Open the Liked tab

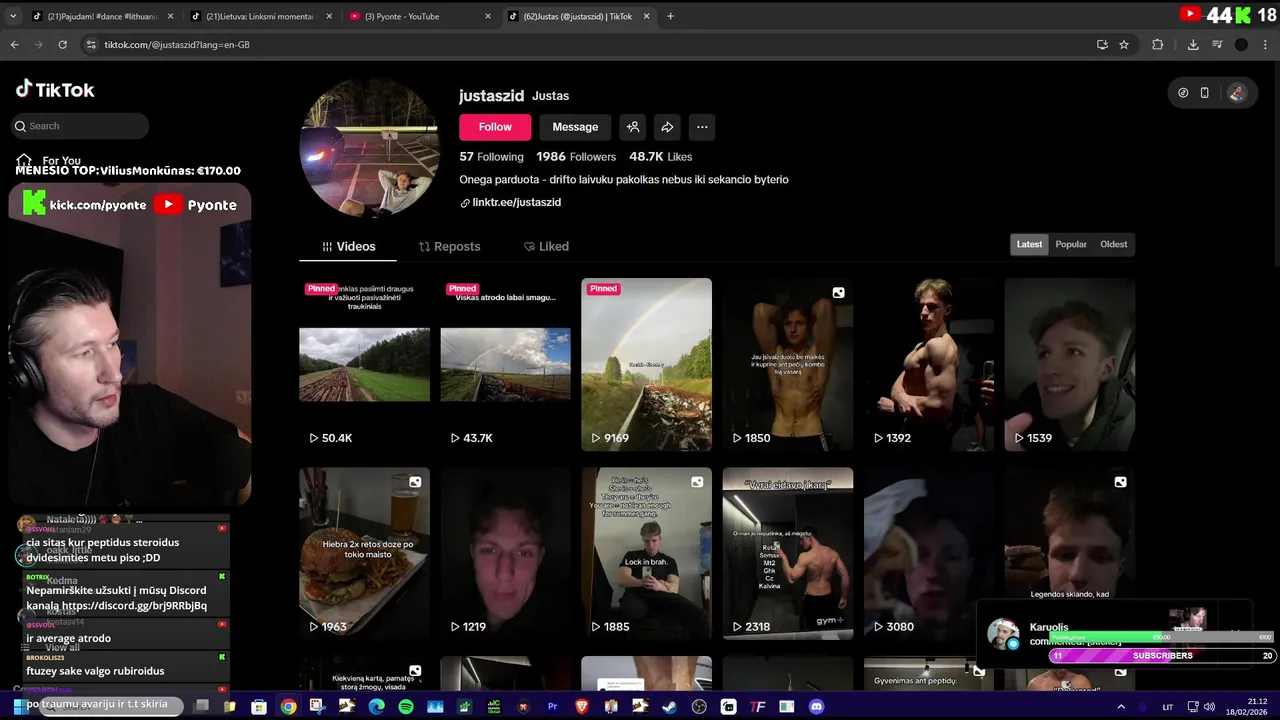coord(546,246)
